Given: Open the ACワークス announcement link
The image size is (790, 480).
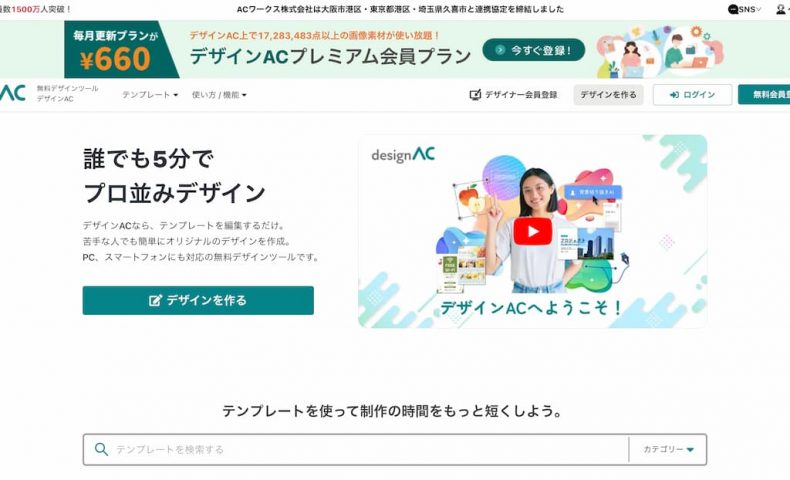Looking at the screenshot, I should pos(400,9).
